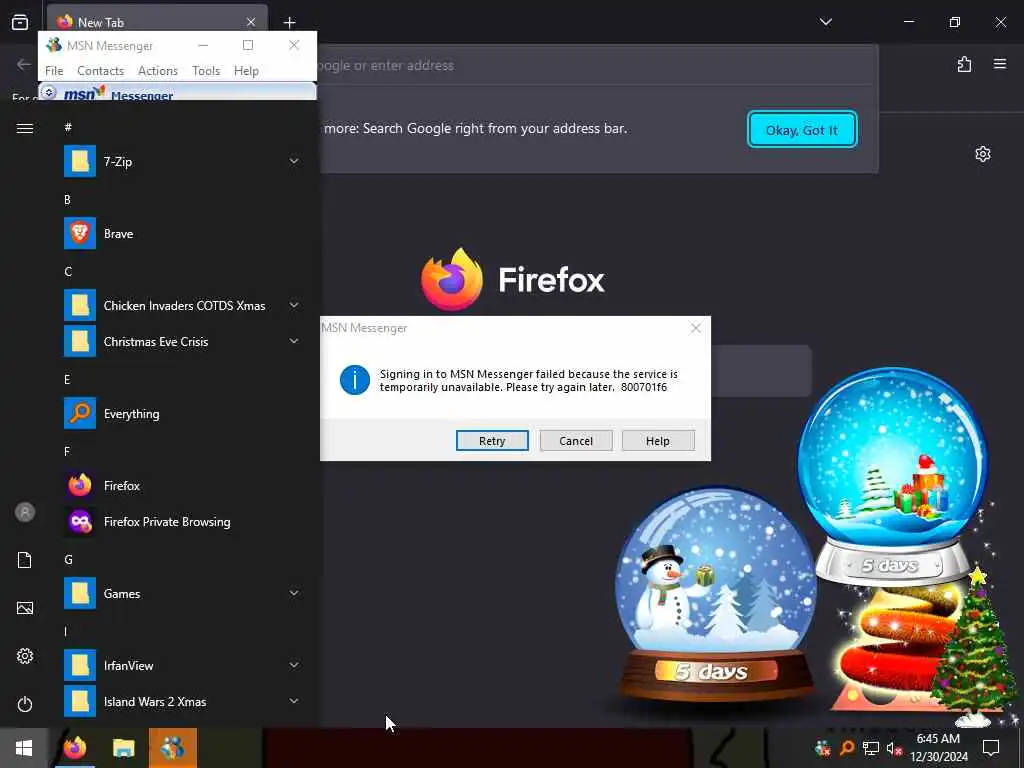Click the snowman snow globe widget
The width and height of the screenshot is (1024, 768).
pyautogui.click(x=715, y=594)
